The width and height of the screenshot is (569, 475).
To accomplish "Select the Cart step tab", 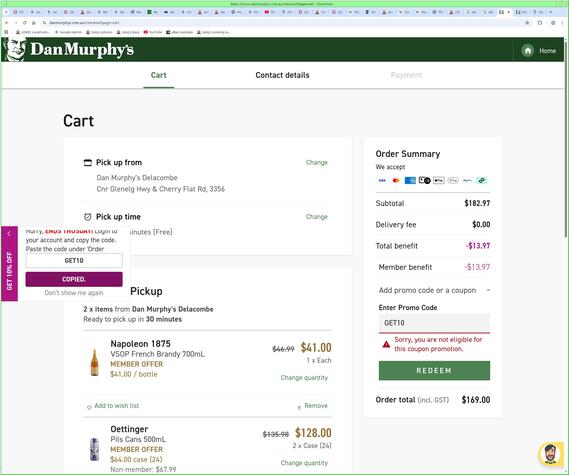I will click(159, 75).
